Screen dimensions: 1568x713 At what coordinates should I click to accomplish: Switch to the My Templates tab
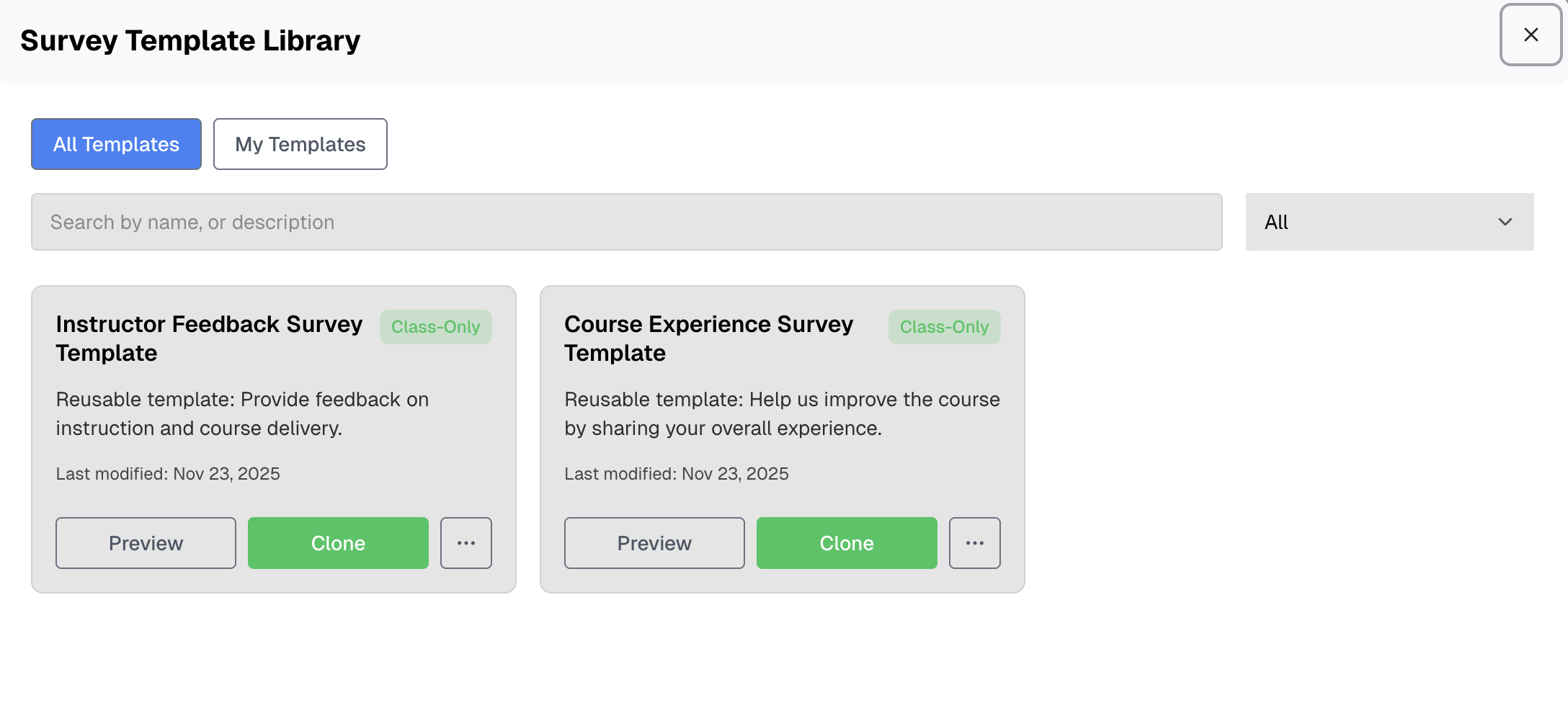tap(300, 144)
